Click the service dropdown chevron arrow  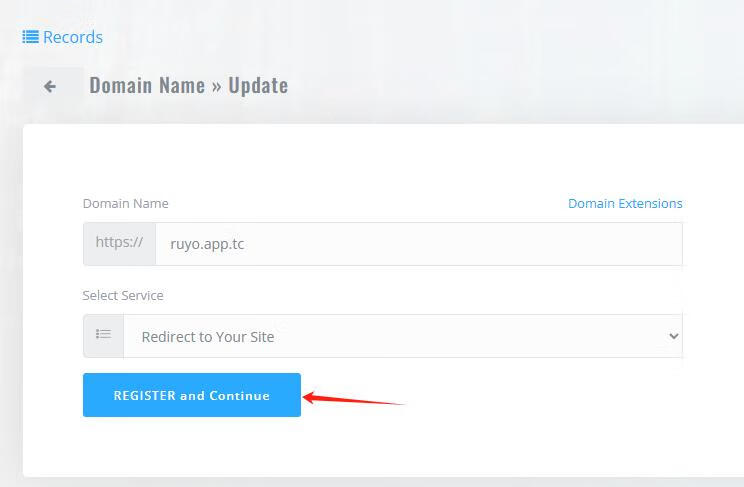point(673,337)
